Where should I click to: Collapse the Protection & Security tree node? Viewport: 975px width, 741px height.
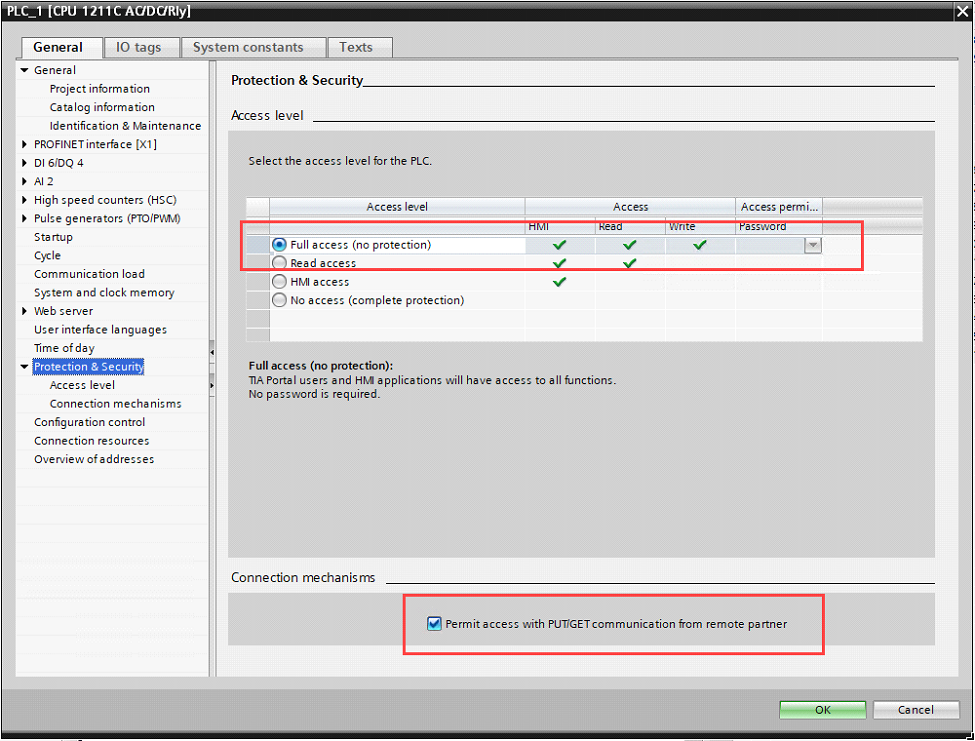tap(25, 367)
